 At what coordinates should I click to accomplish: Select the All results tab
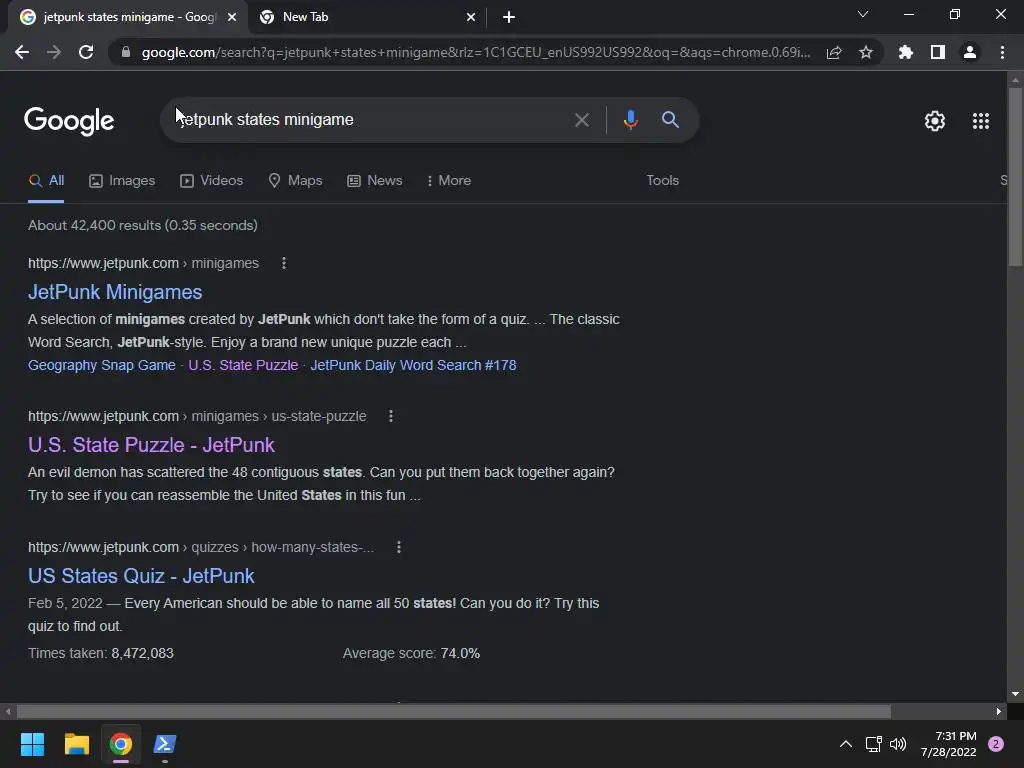(x=46, y=180)
